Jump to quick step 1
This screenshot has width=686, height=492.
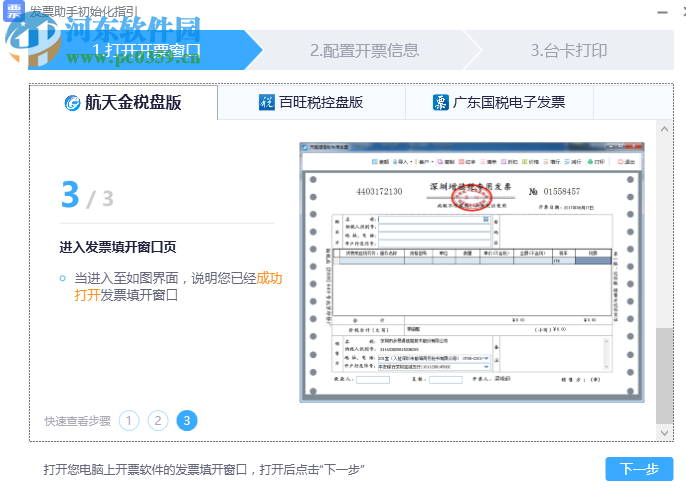(x=129, y=421)
